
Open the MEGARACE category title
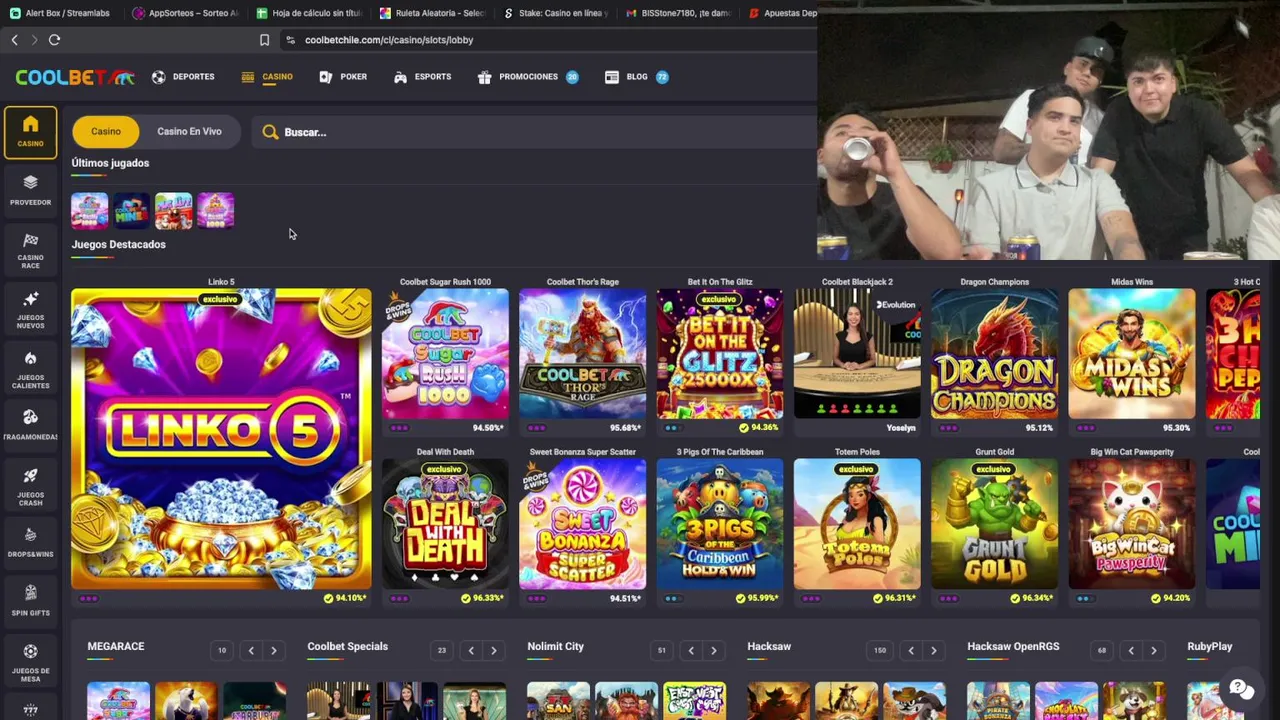click(116, 646)
